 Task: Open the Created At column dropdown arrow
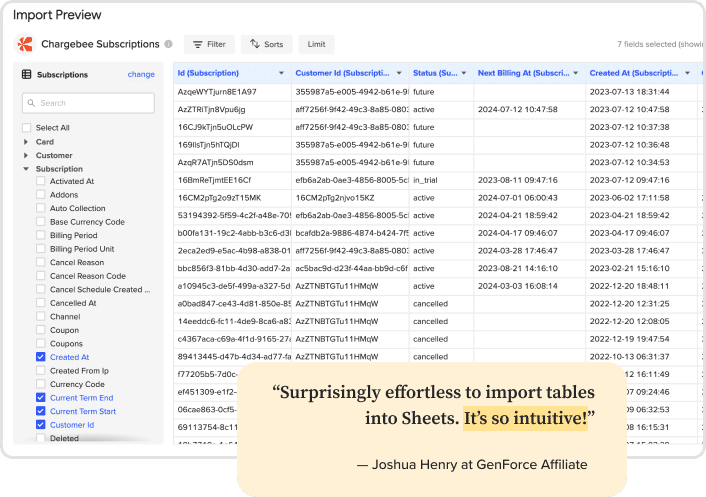[x=688, y=73]
